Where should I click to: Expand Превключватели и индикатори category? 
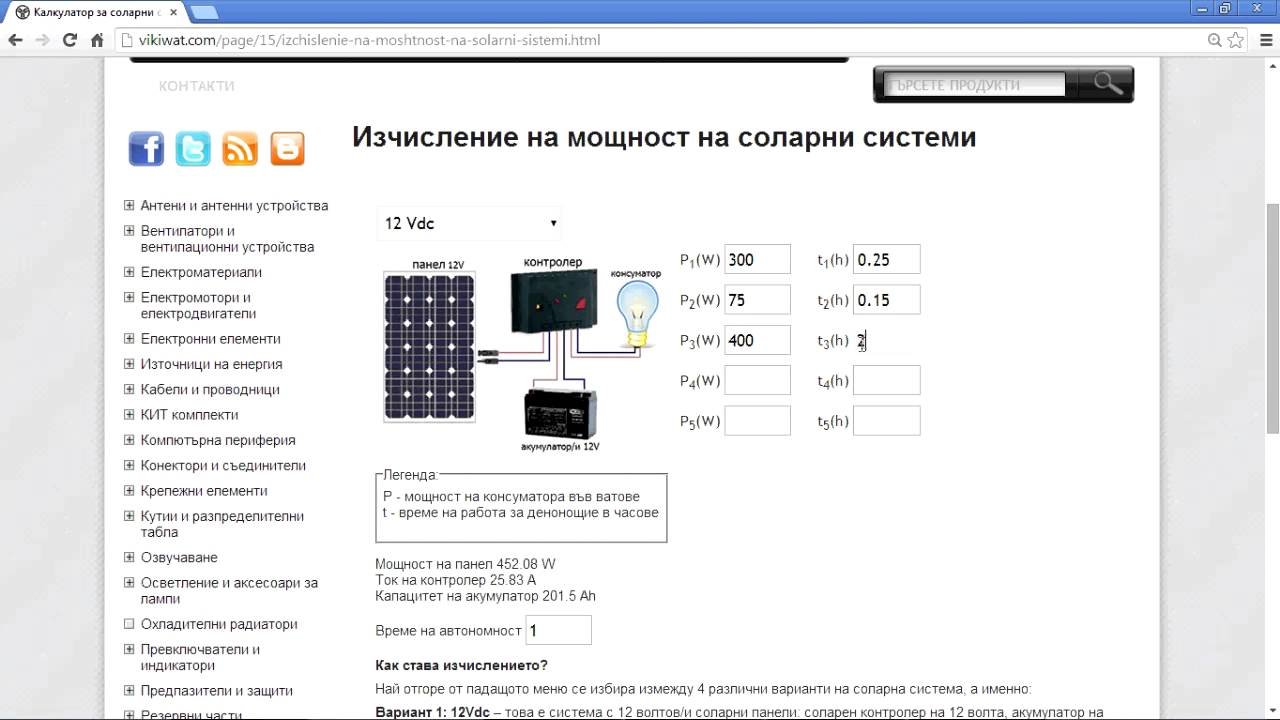[x=129, y=649]
